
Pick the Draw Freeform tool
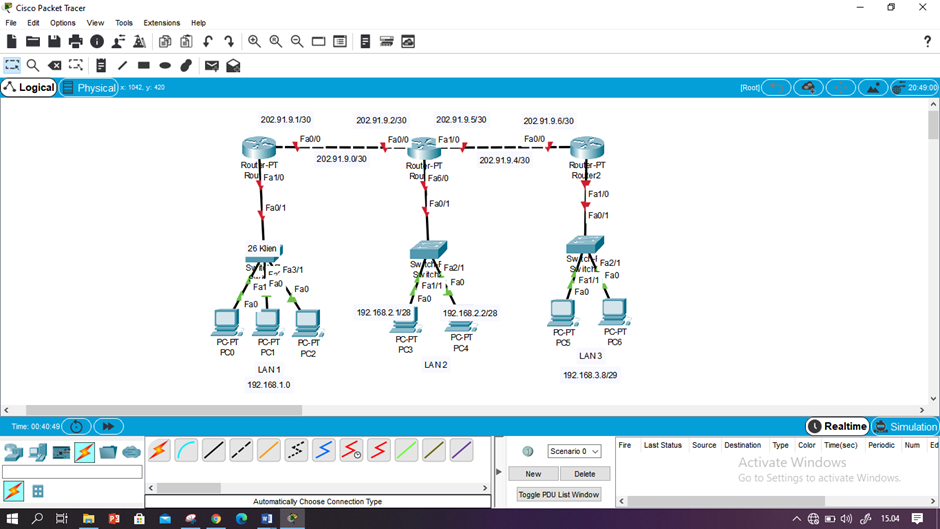(186, 65)
